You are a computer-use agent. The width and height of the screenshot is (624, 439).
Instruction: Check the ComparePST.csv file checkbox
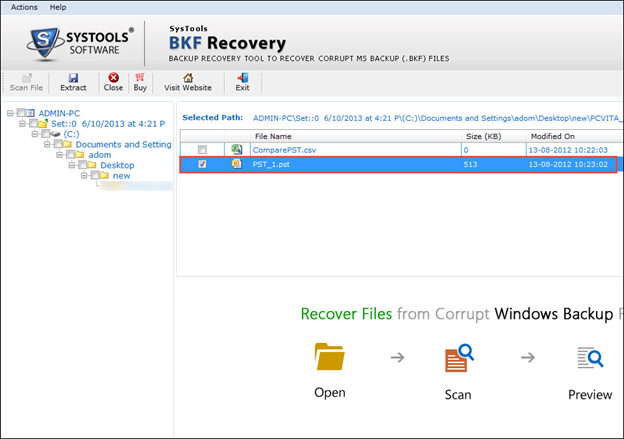pyautogui.click(x=202, y=150)
